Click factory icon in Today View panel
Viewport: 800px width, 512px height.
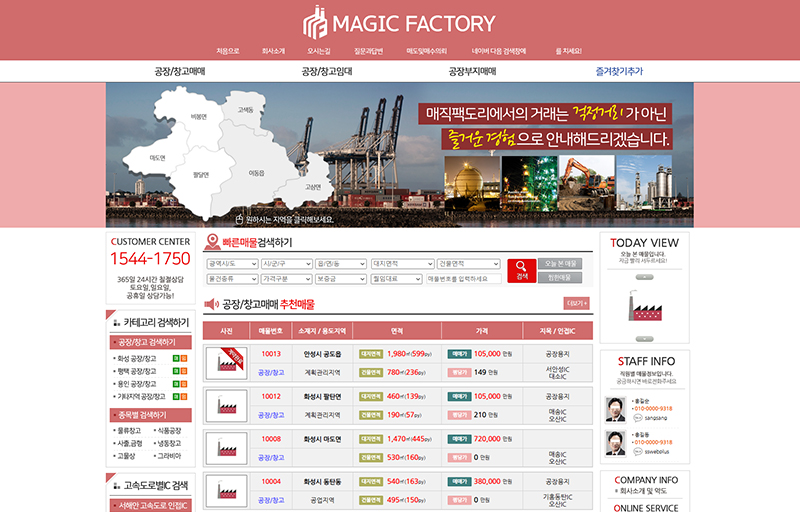645,306
